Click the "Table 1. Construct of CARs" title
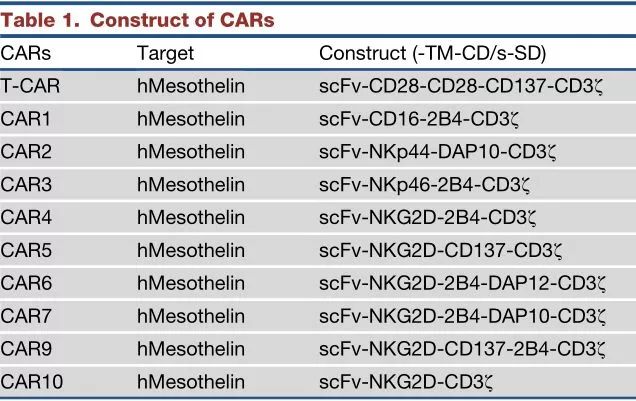Viewport: 636px width, 401px height. point(139,19)
